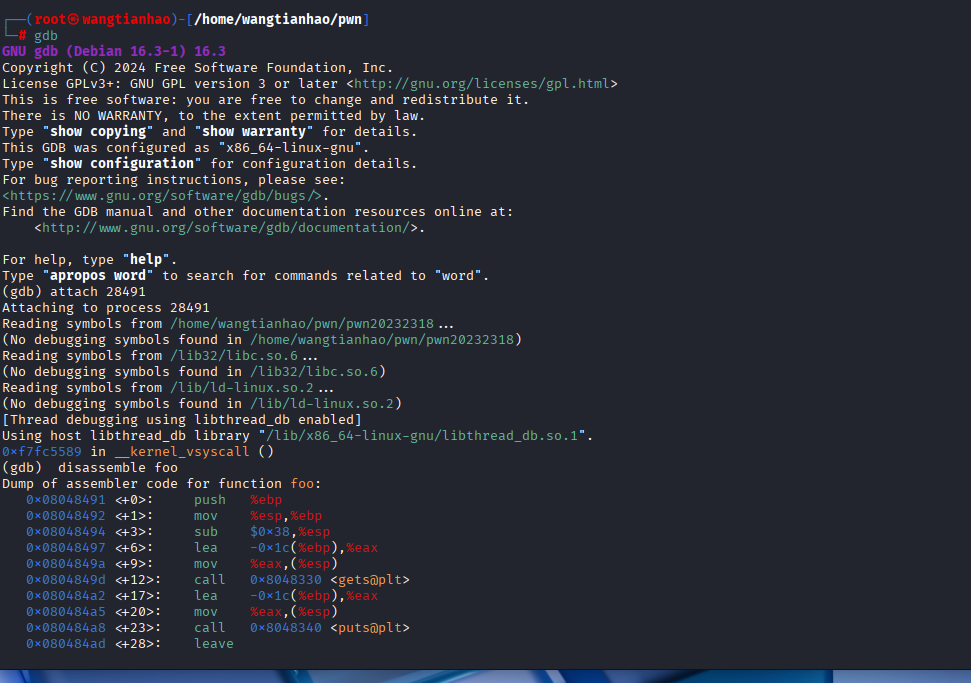Click the 'disassemble foo' command text
This screenshot has height=683, width=971.
(x=118, y=468)
